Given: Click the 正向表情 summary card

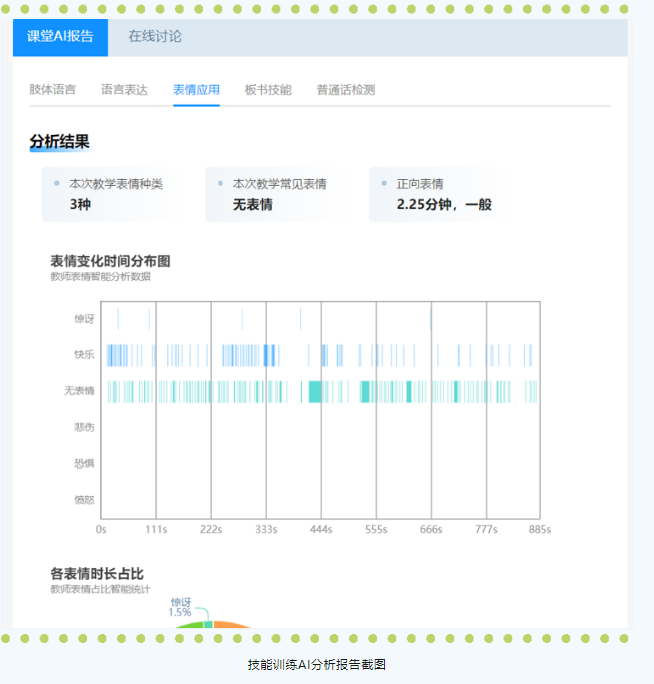Looking at the screenshot, I should [435, 194].
